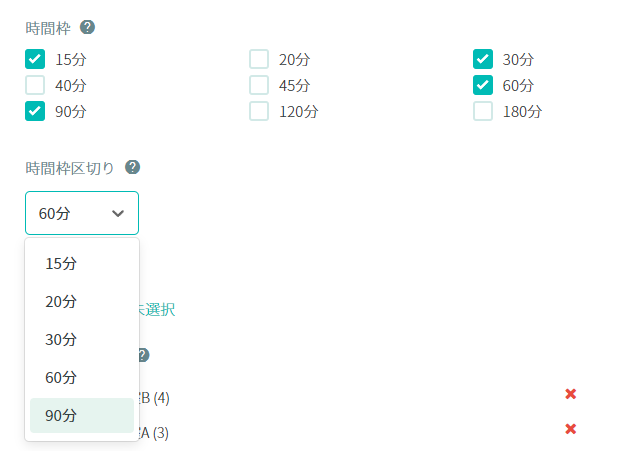
Task: Enable the 120分 time slot
Action: (259, 111)
